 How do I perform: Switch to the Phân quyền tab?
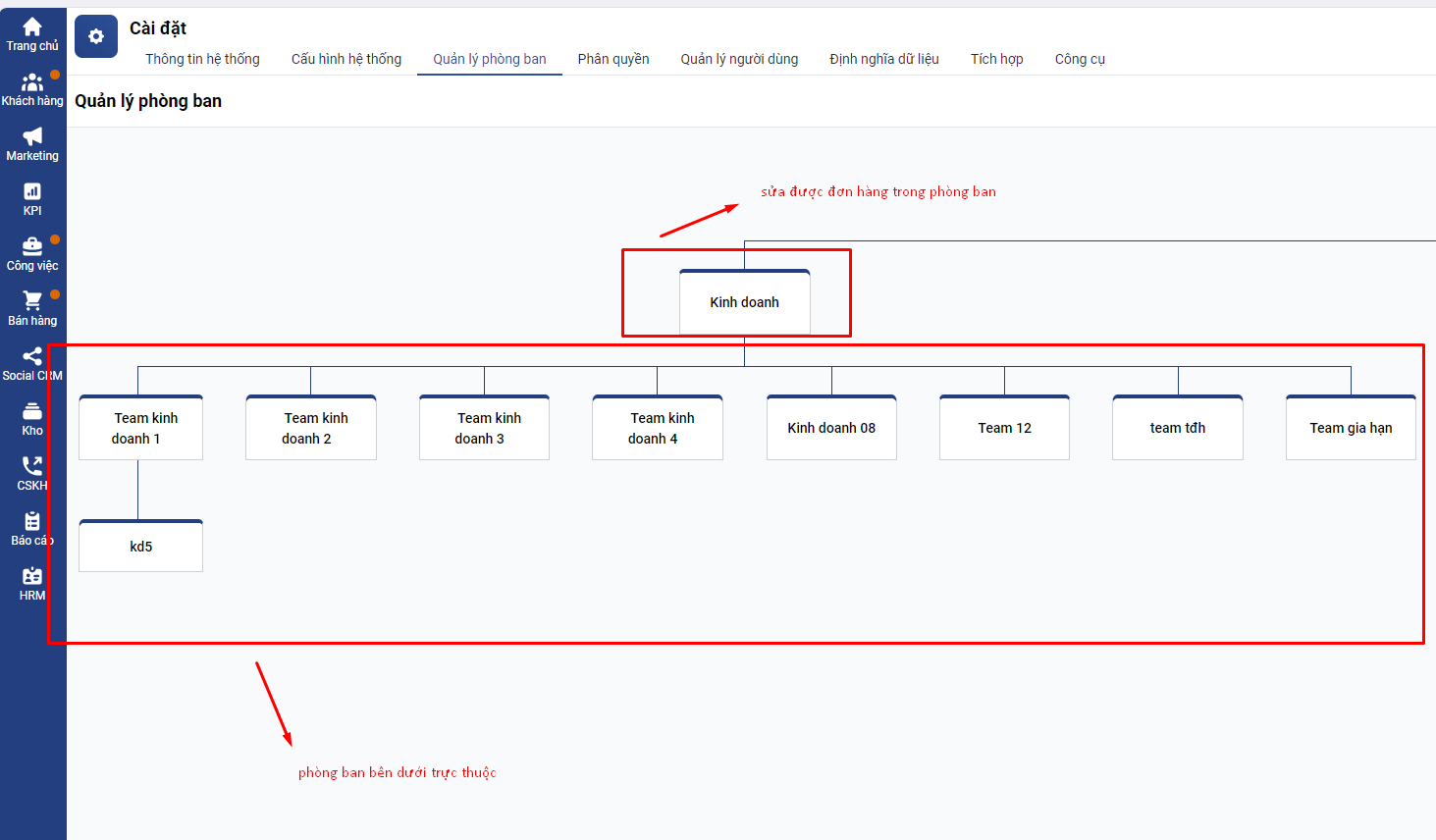613,59
